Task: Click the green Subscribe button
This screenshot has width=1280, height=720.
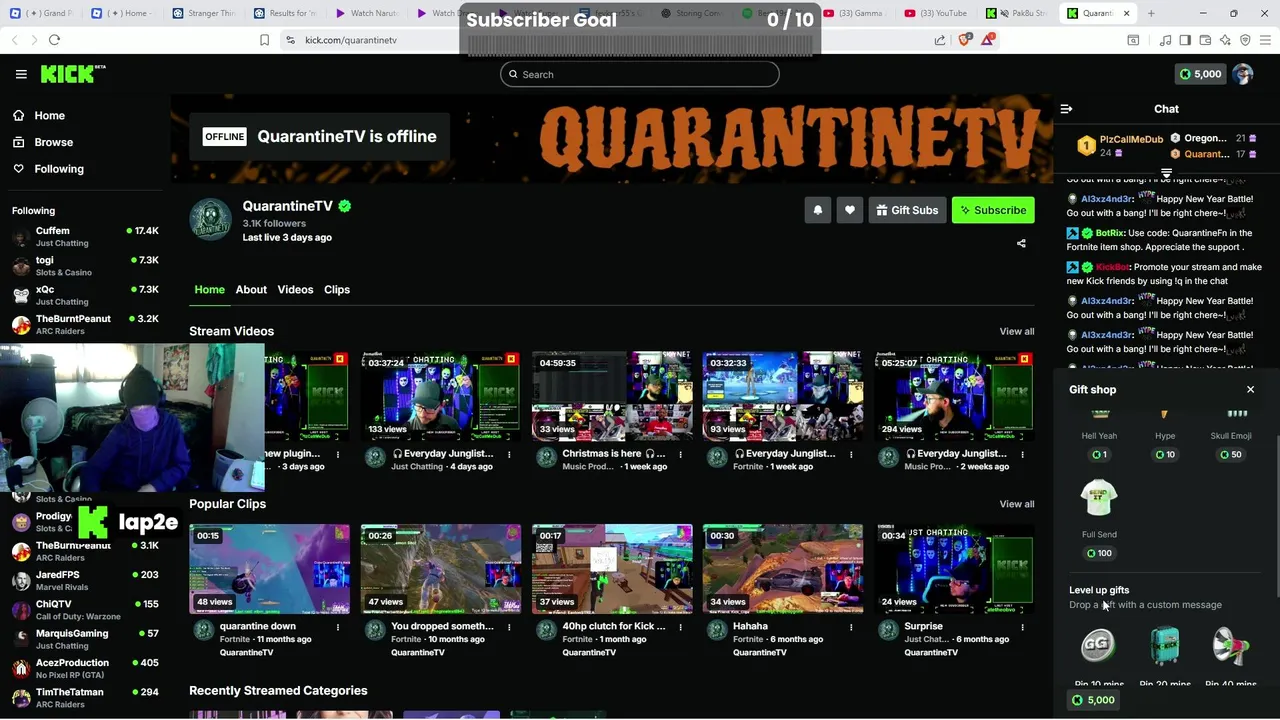Action: tap(993, 210)
